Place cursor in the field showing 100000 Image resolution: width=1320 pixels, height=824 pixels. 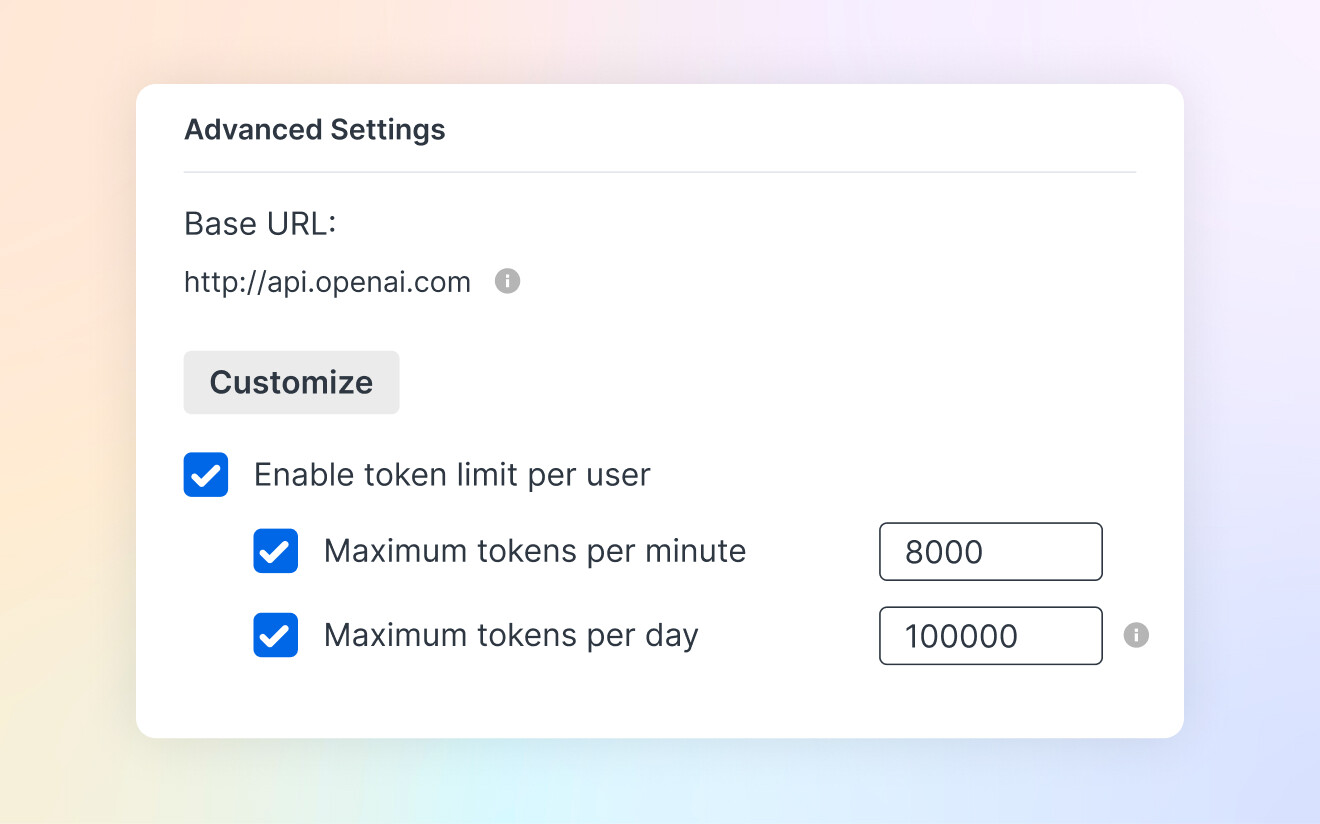(990, 635)
